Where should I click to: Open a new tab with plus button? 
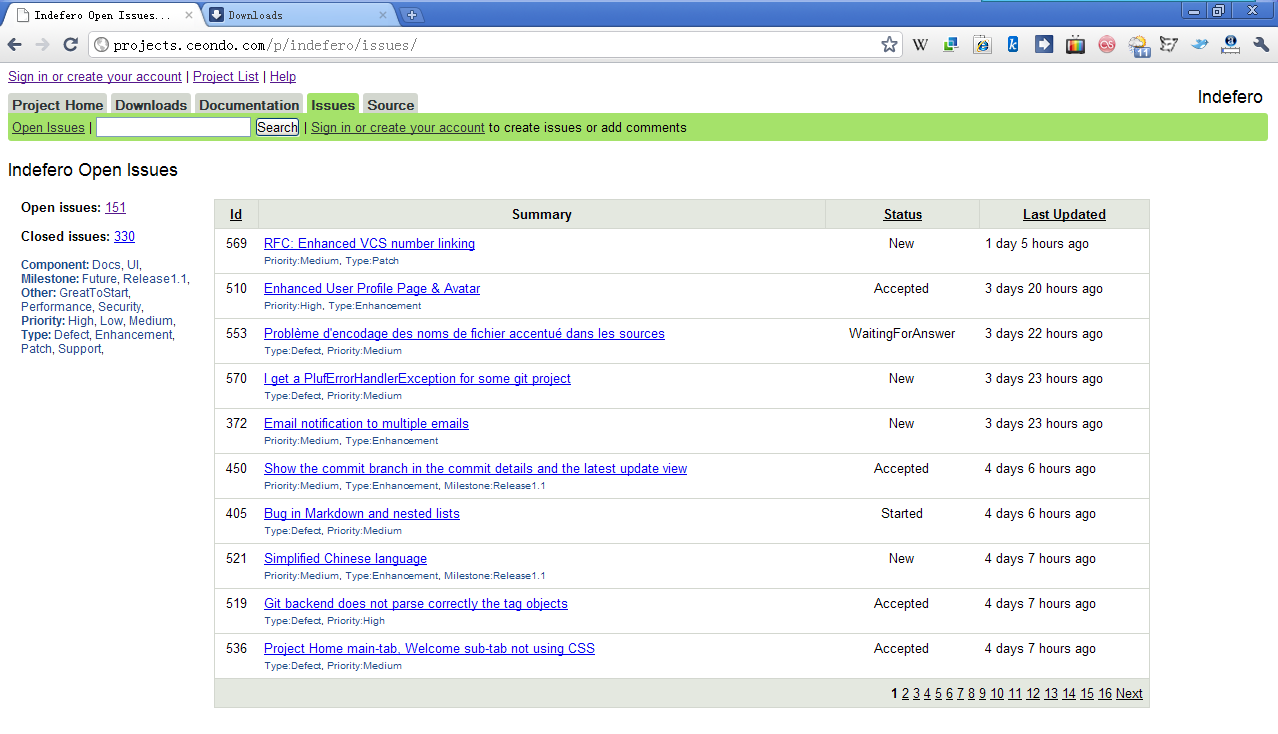click(411, 15)
